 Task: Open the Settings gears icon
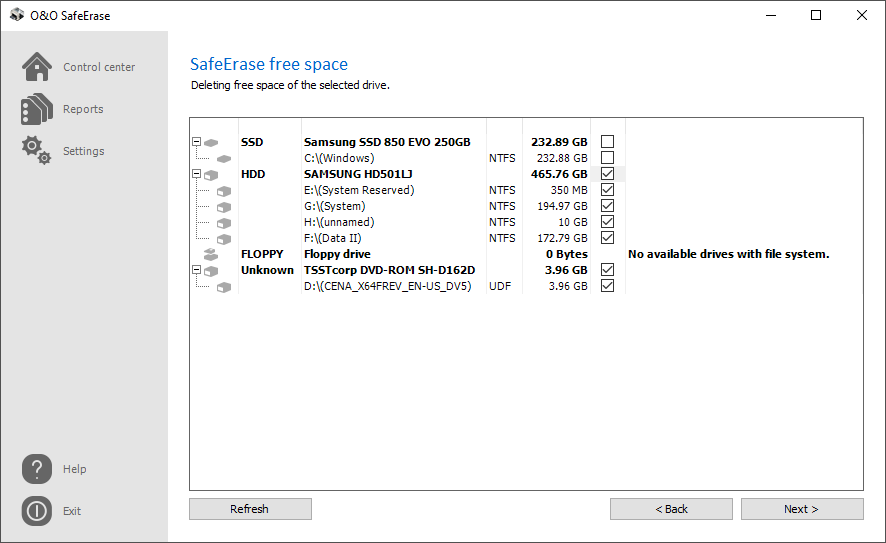click(37, 150)
